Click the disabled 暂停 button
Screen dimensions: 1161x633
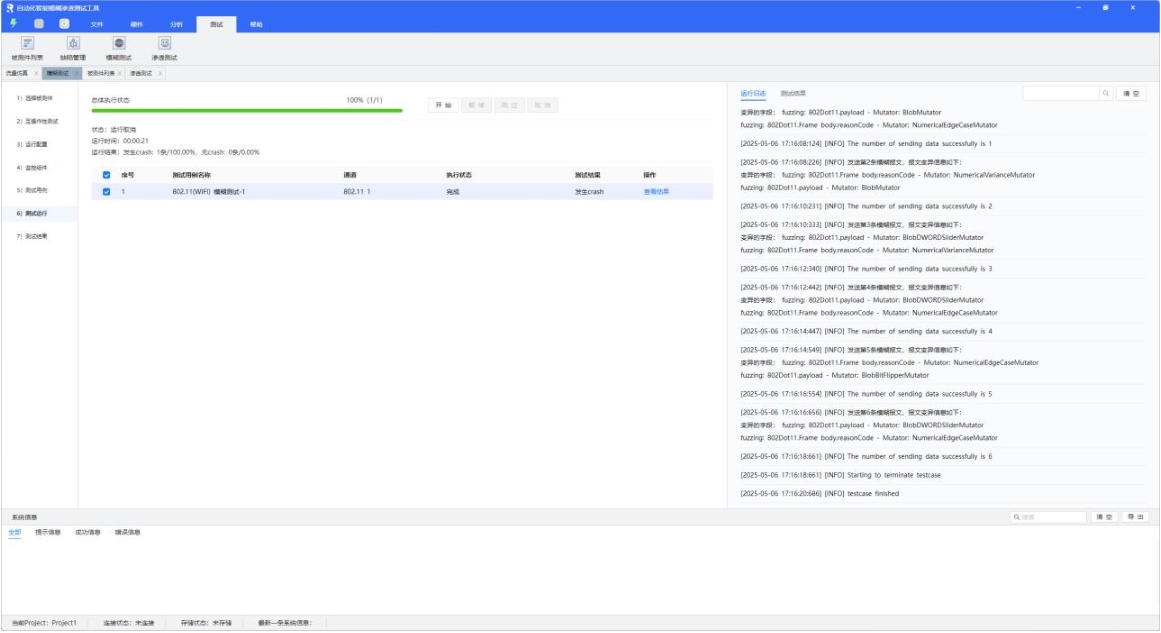tap(477, 105)
